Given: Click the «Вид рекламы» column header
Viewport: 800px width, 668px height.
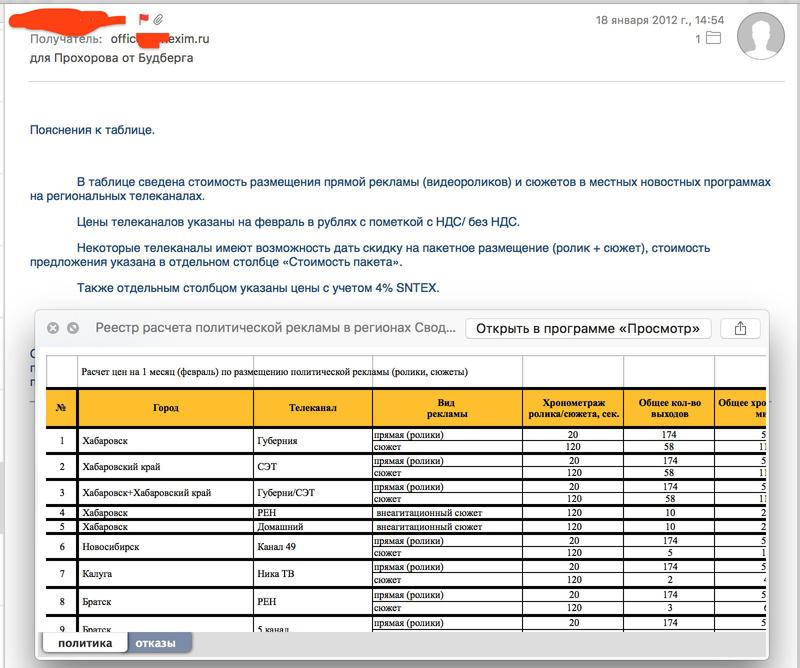Looking at the screenshot, I should (447, 408).
